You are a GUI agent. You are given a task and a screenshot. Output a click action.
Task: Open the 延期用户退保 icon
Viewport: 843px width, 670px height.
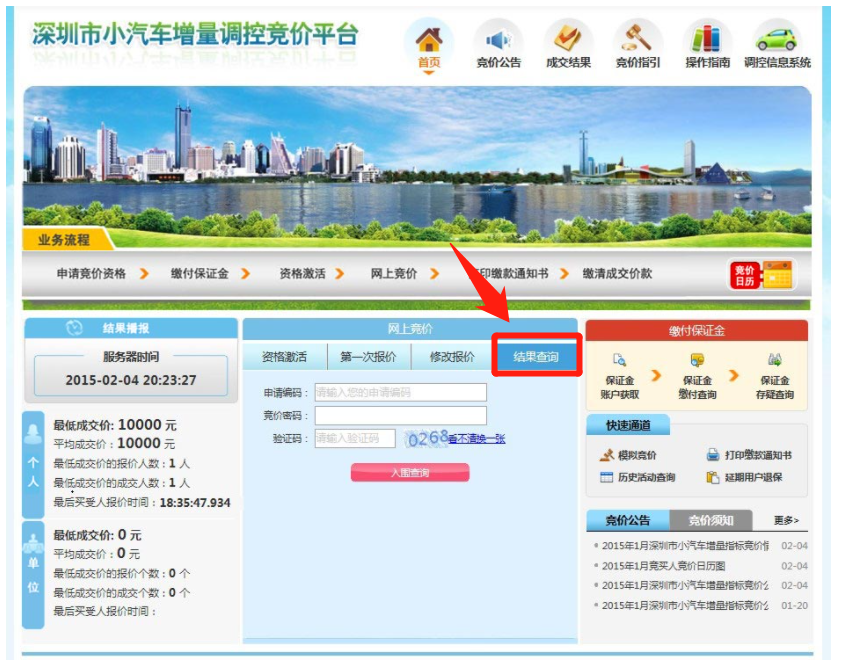[714, 478]
